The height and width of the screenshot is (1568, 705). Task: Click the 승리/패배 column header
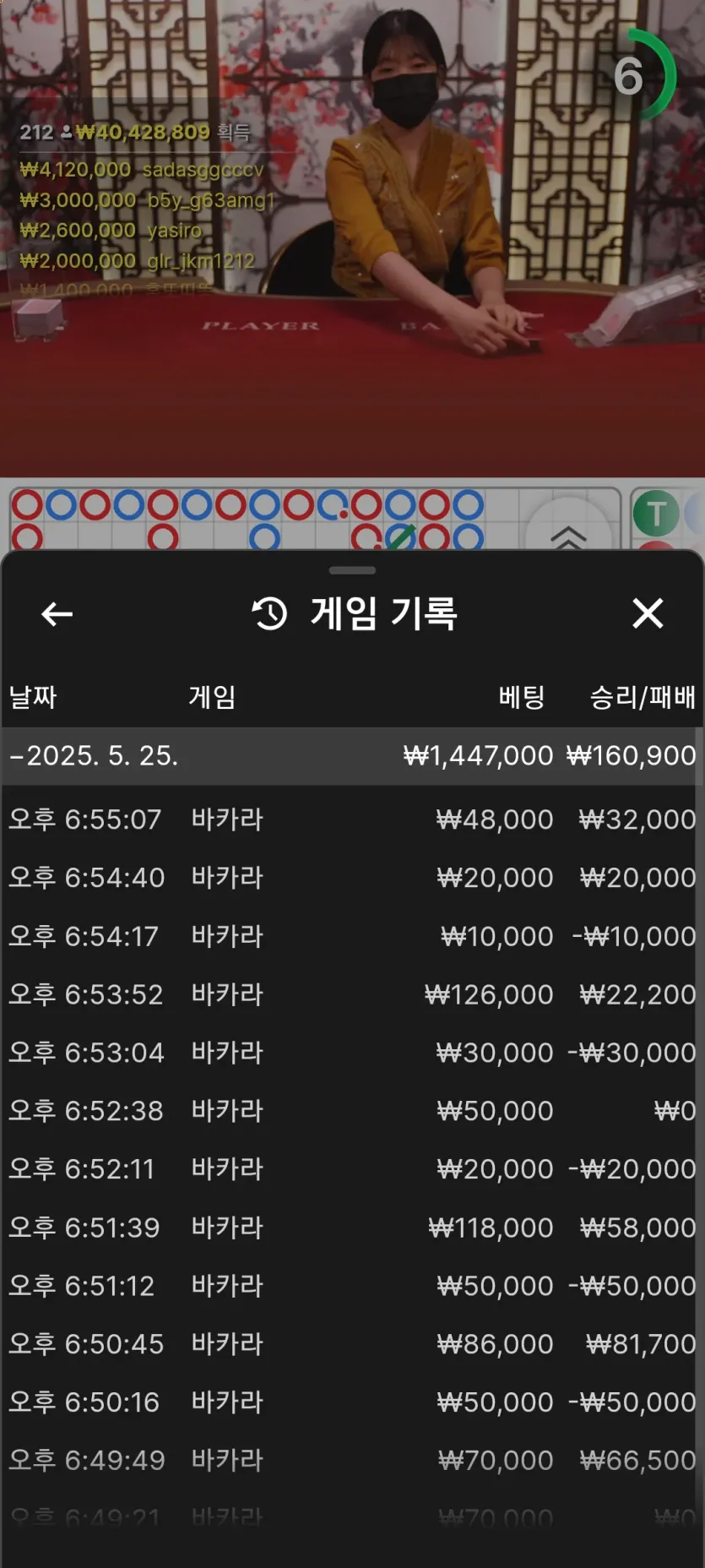pos(643,697)
